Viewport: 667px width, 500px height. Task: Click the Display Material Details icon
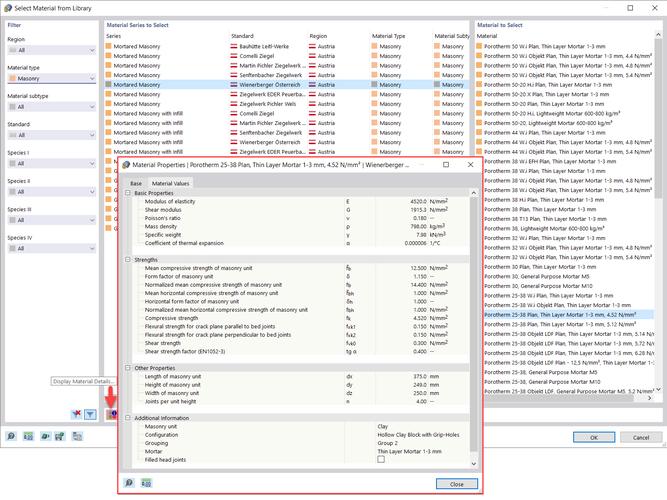click(111, 414)
